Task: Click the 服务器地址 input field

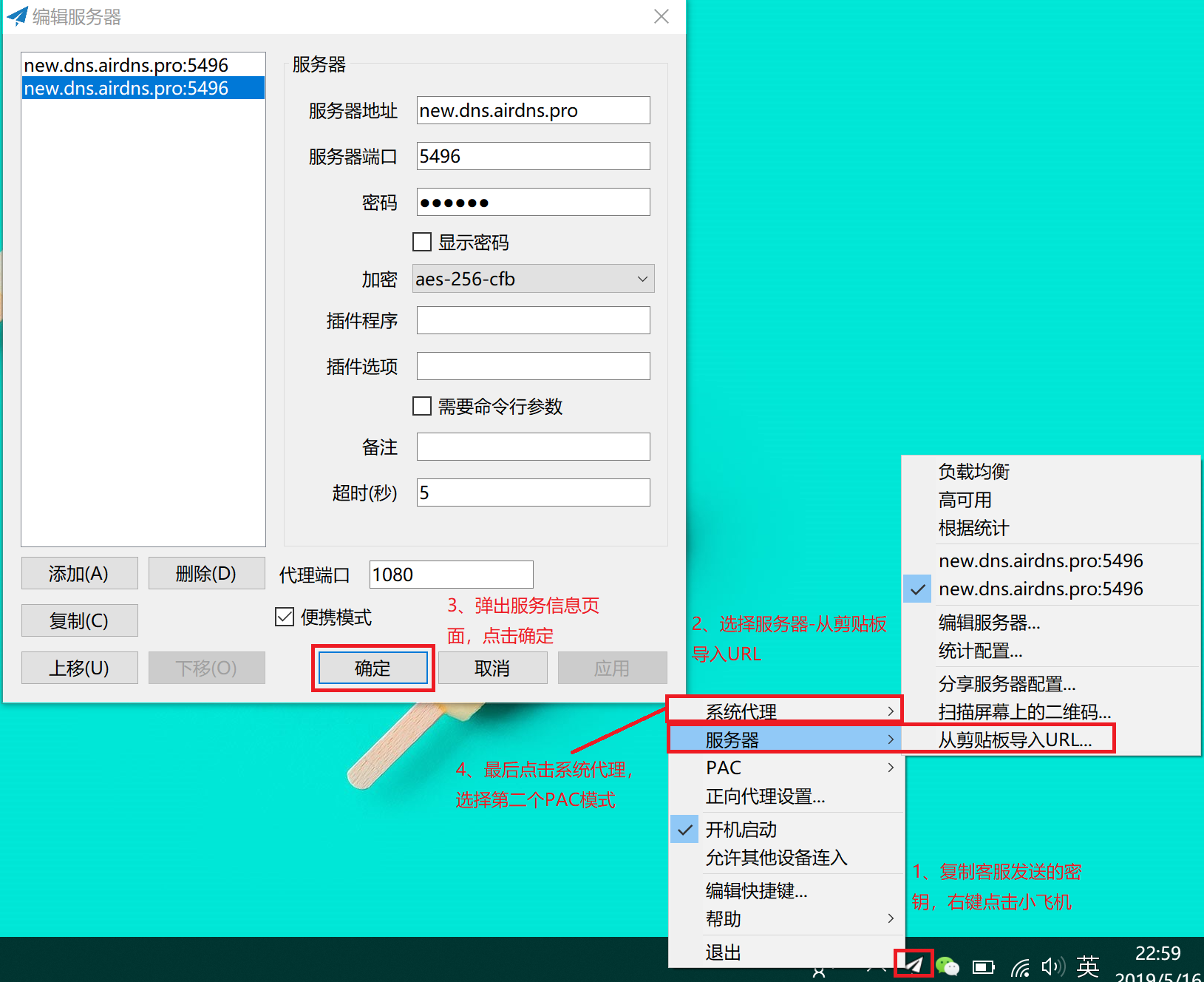Action: tap(533, 111)
